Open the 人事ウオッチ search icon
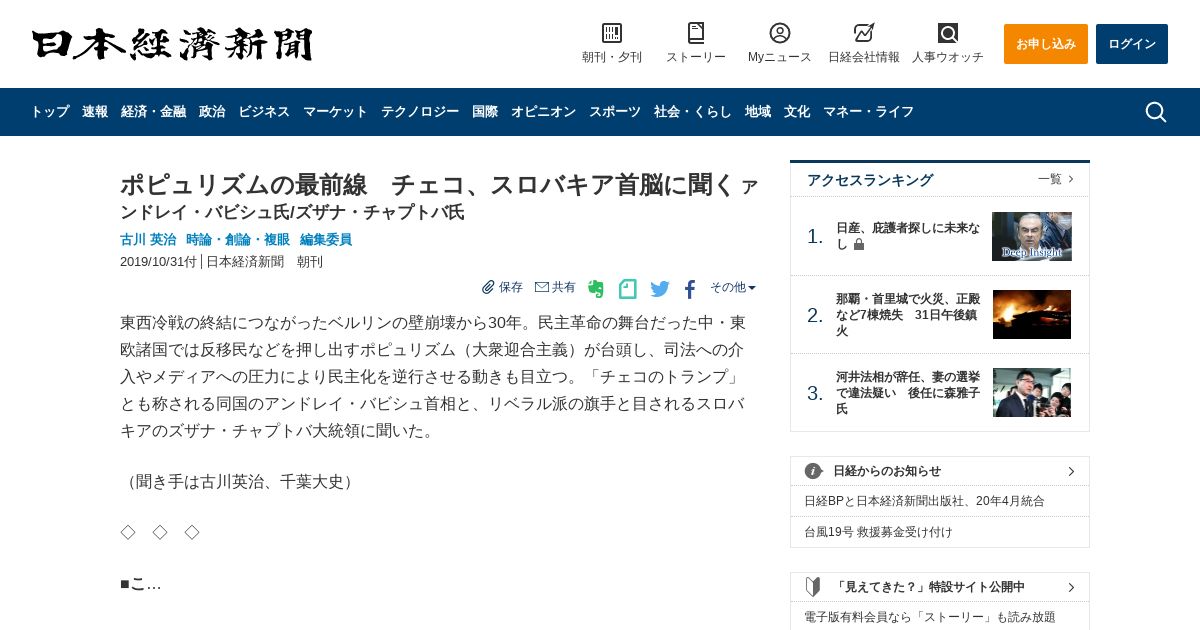Viewport: 1200px width, 630px height. [948, 33]
